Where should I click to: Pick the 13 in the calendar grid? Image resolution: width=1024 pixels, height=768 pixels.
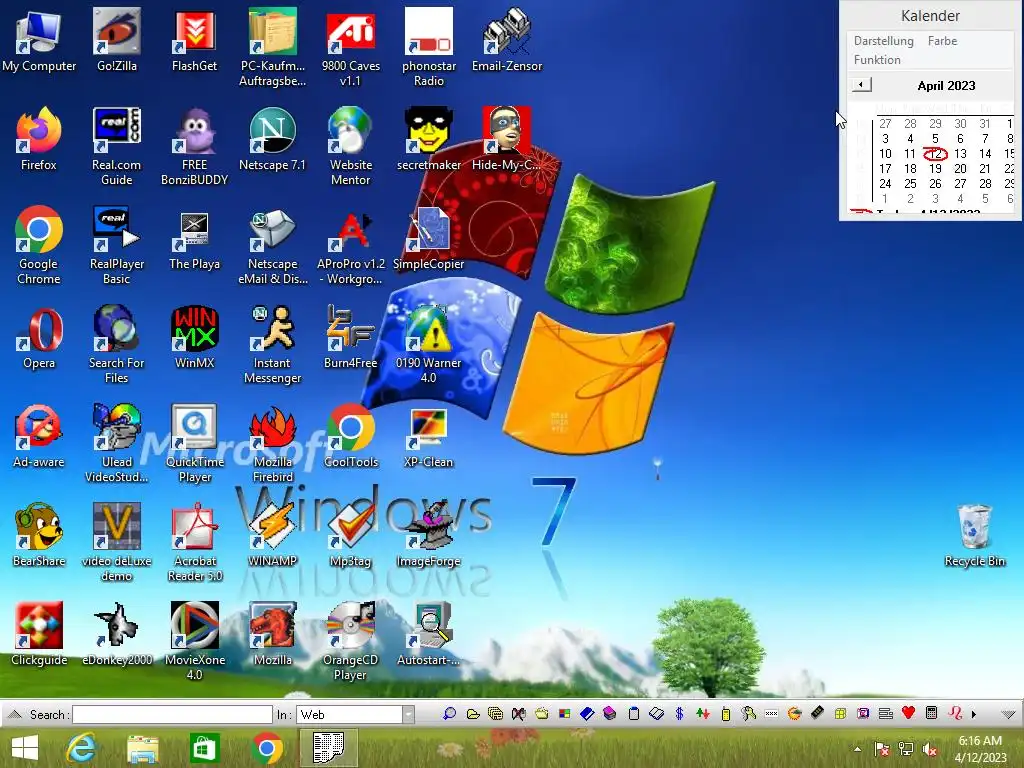pos(960,153)
